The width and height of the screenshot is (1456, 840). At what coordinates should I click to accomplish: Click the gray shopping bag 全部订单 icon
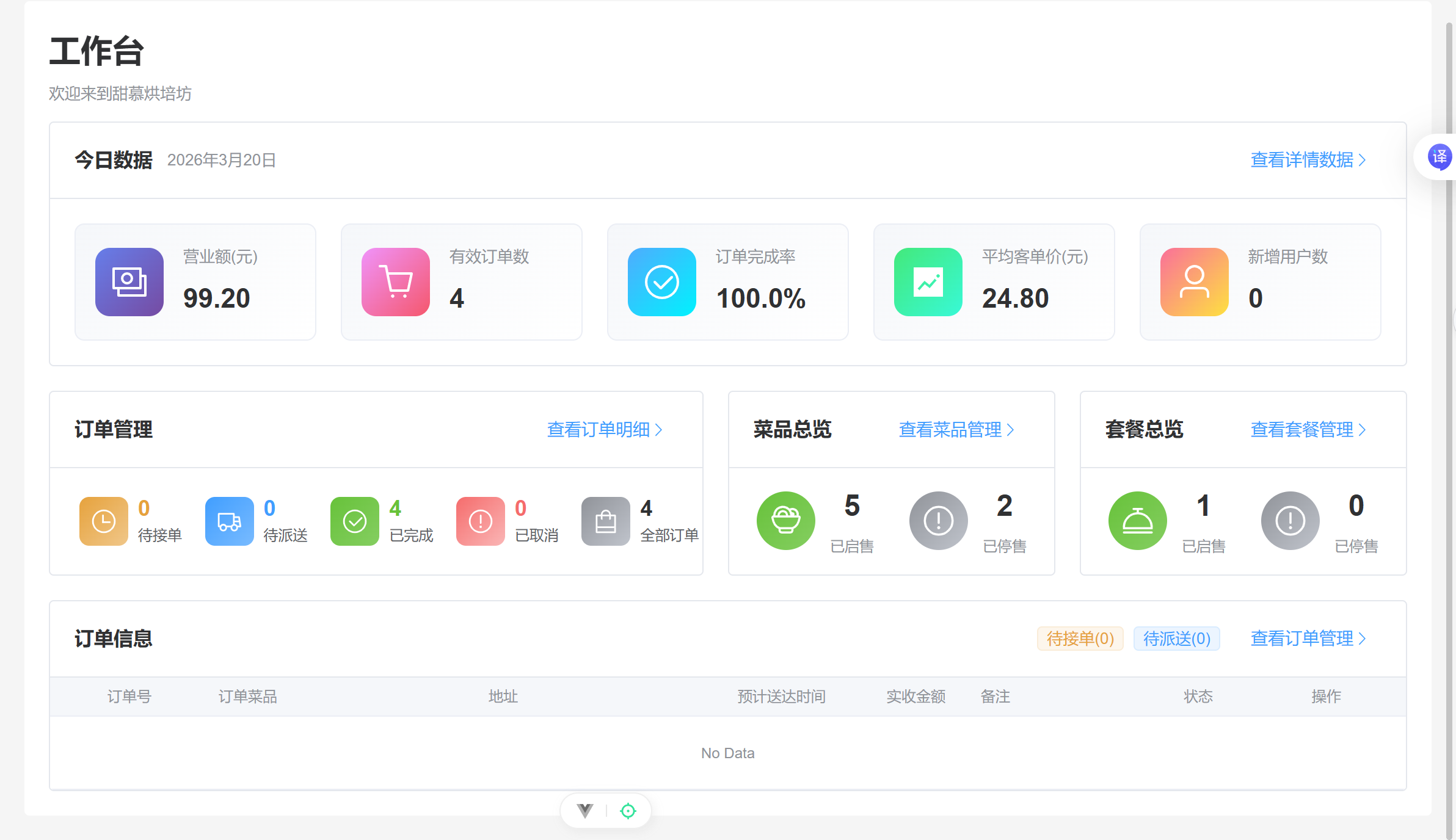605,521
